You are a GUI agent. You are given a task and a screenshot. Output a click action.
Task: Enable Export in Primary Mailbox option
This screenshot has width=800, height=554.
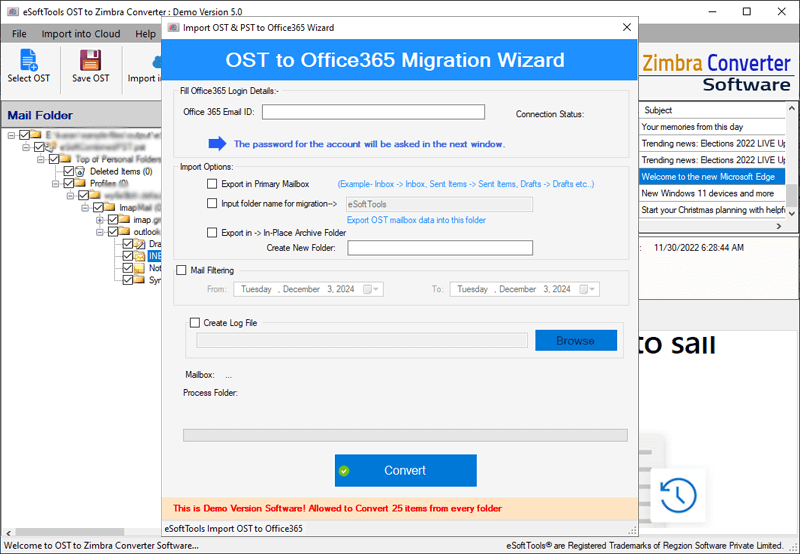212,184
